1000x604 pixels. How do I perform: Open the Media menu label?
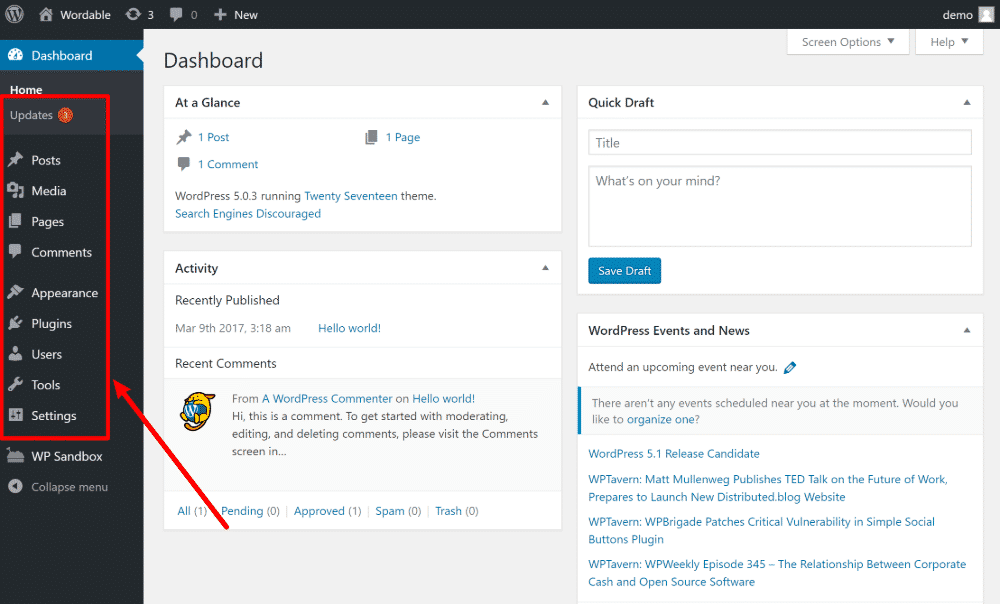tap(48, 191)
